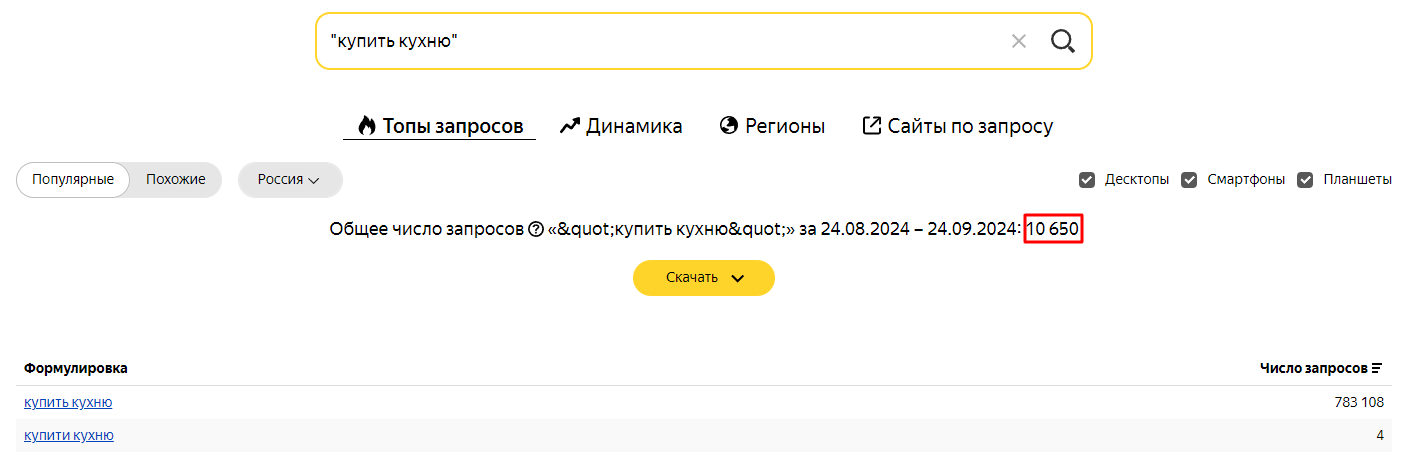Select the Популярные toggle option
Screen dimensions: 1411x462
[73, 180]
